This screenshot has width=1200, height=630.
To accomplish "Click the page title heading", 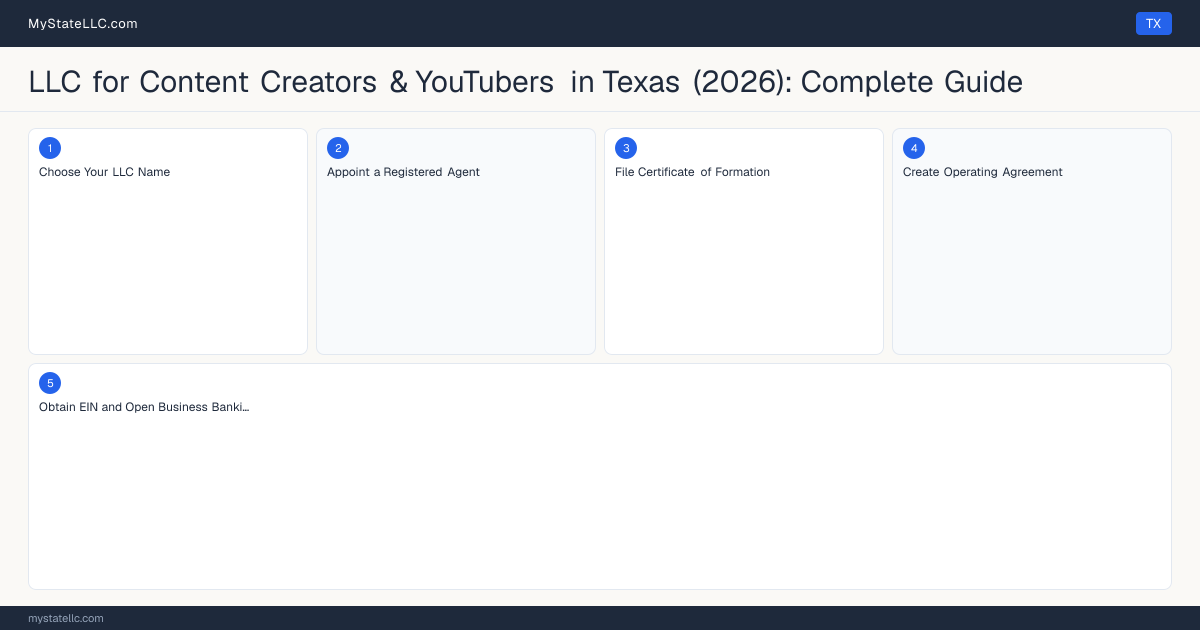I will click(526, 81).
